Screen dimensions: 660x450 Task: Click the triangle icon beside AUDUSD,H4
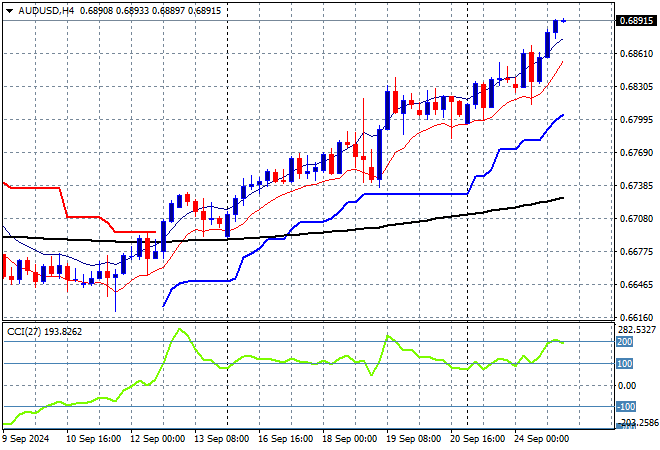click(x=9, y=8)
